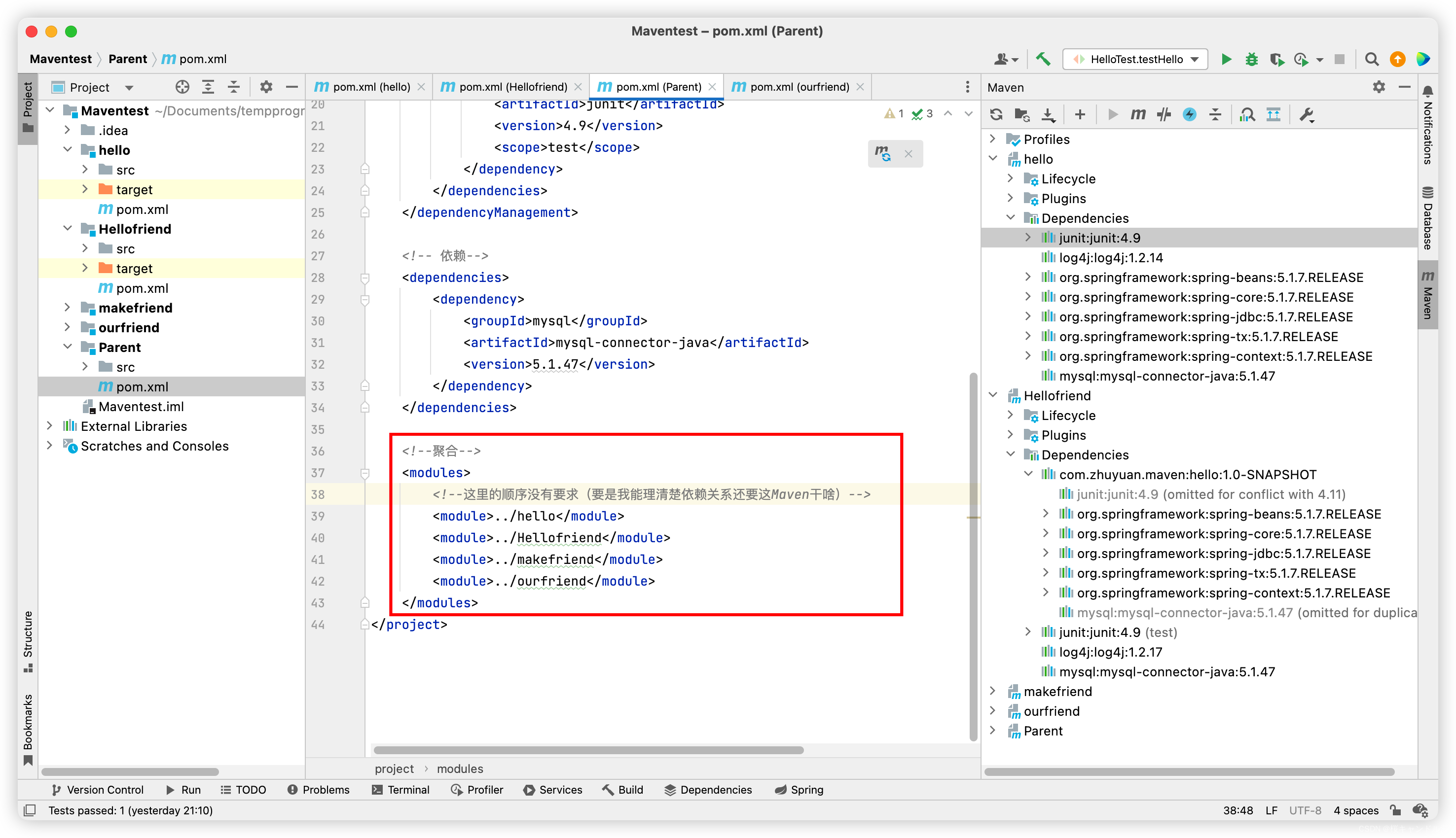Select Maventest.iml file in Project tree

pyautogui.click(x=141, y=406)
